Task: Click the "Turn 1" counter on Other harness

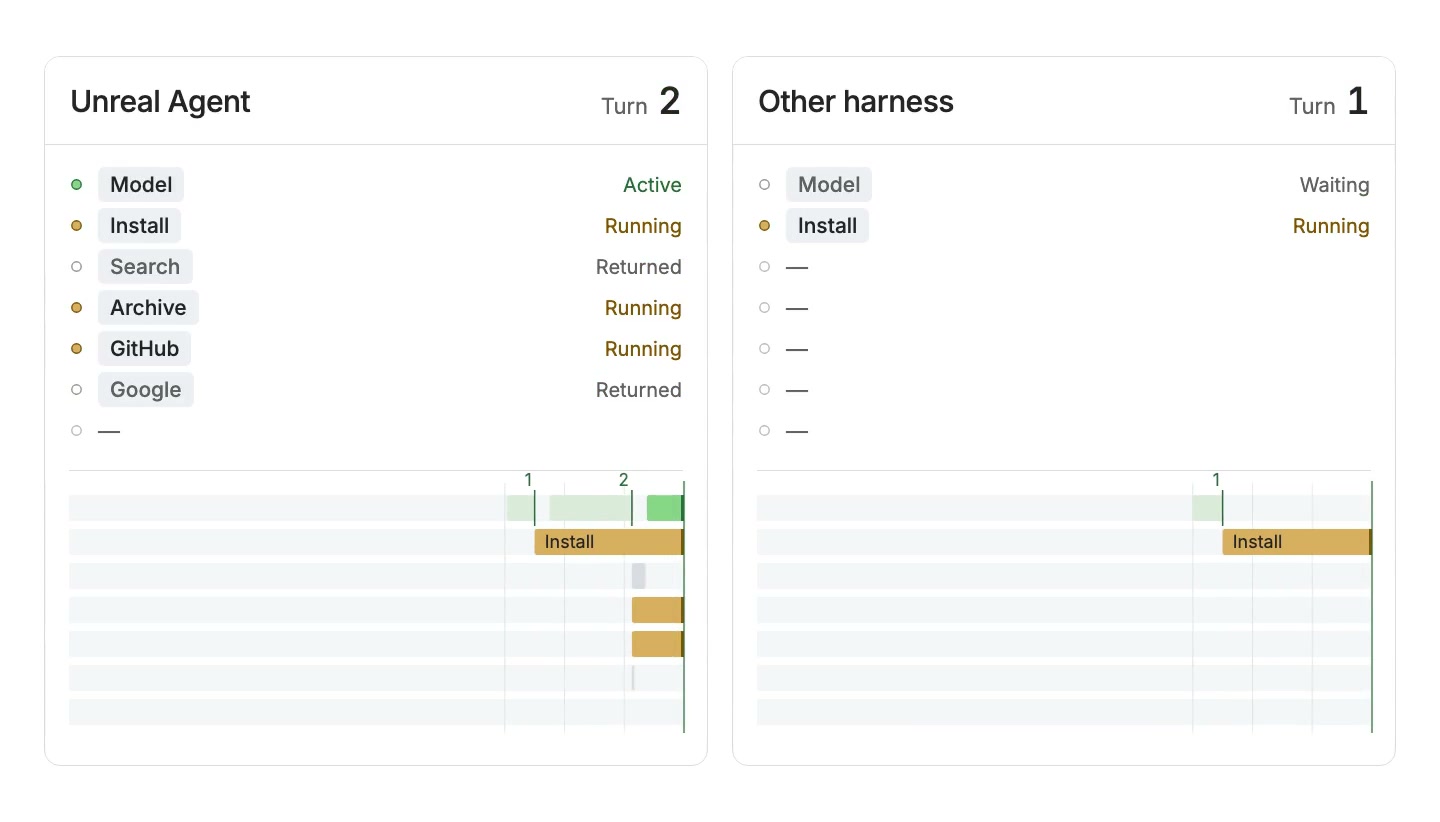Action: (1329, 102)
